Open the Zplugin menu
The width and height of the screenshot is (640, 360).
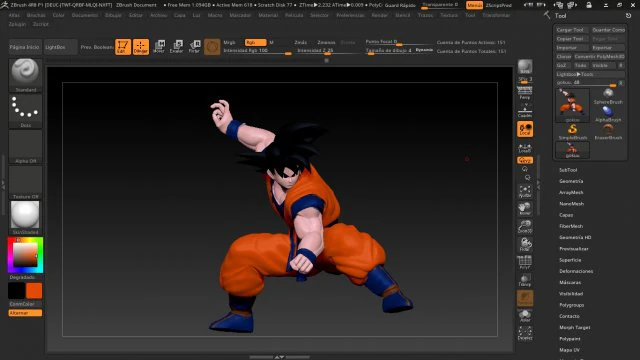coord(17,24)
